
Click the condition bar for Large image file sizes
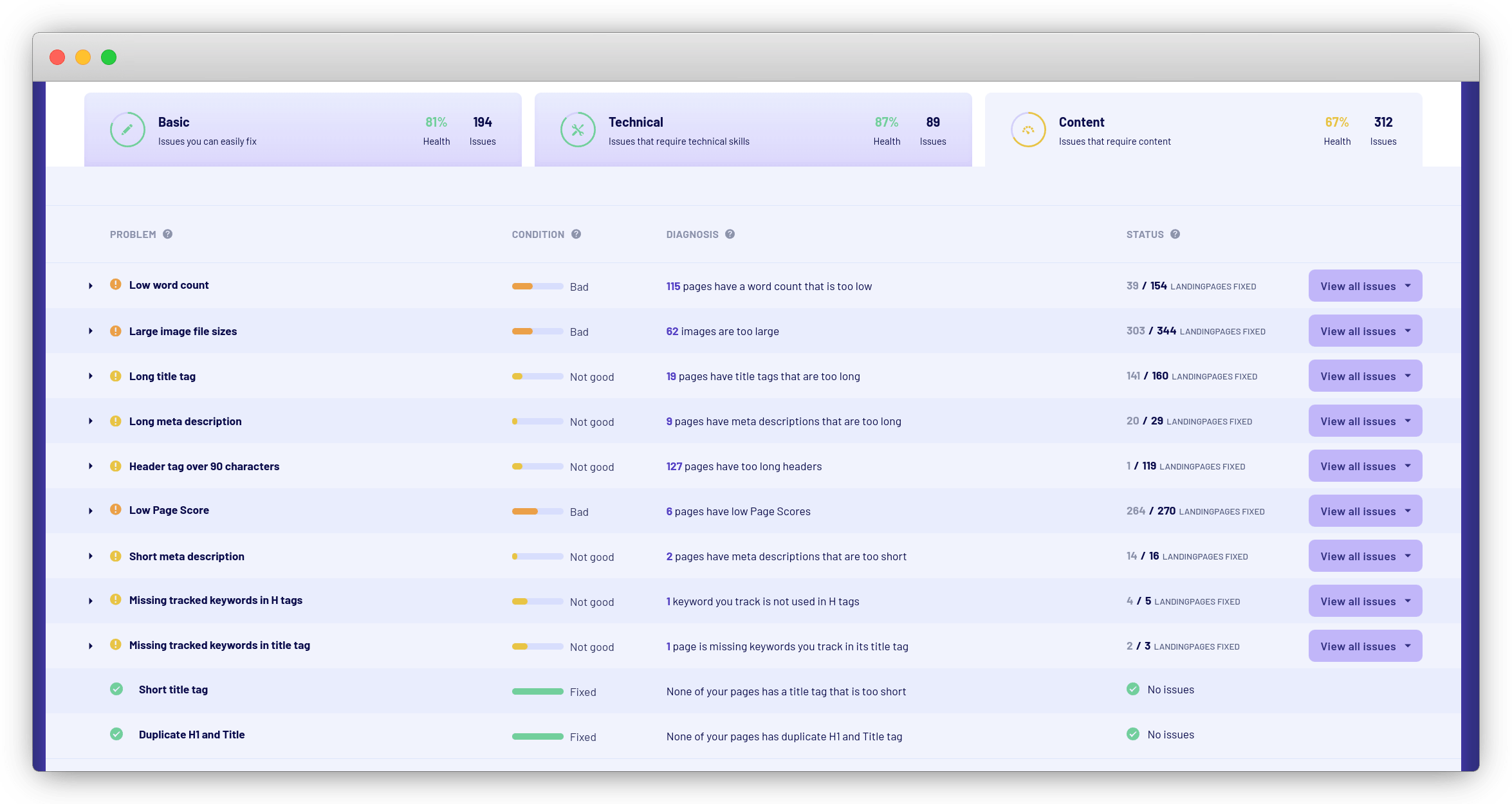coord(537,331)
